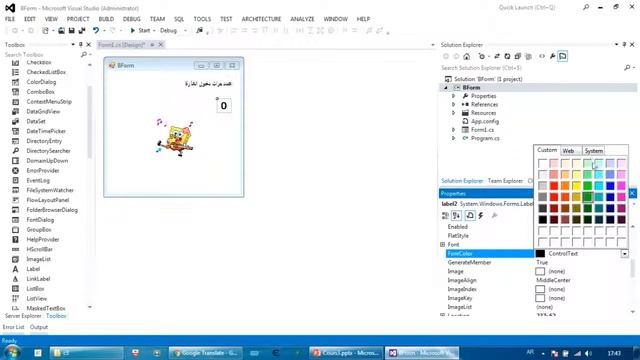Expand the Form1.cs tree node
The image size is (640, 360).
pyautogui.click(x=453, y=130)
